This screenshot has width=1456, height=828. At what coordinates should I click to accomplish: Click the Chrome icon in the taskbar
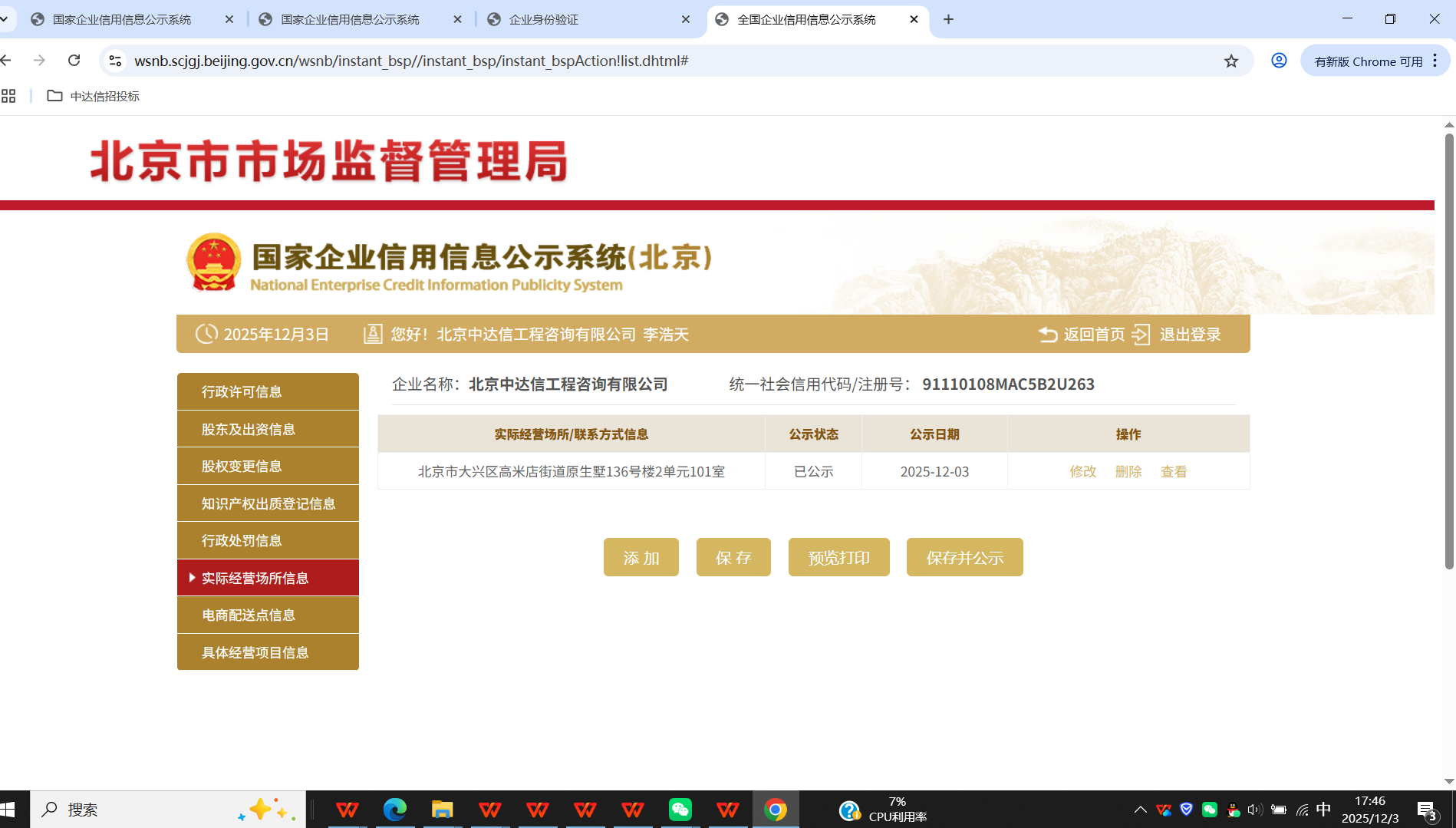(x=776, y=810)
